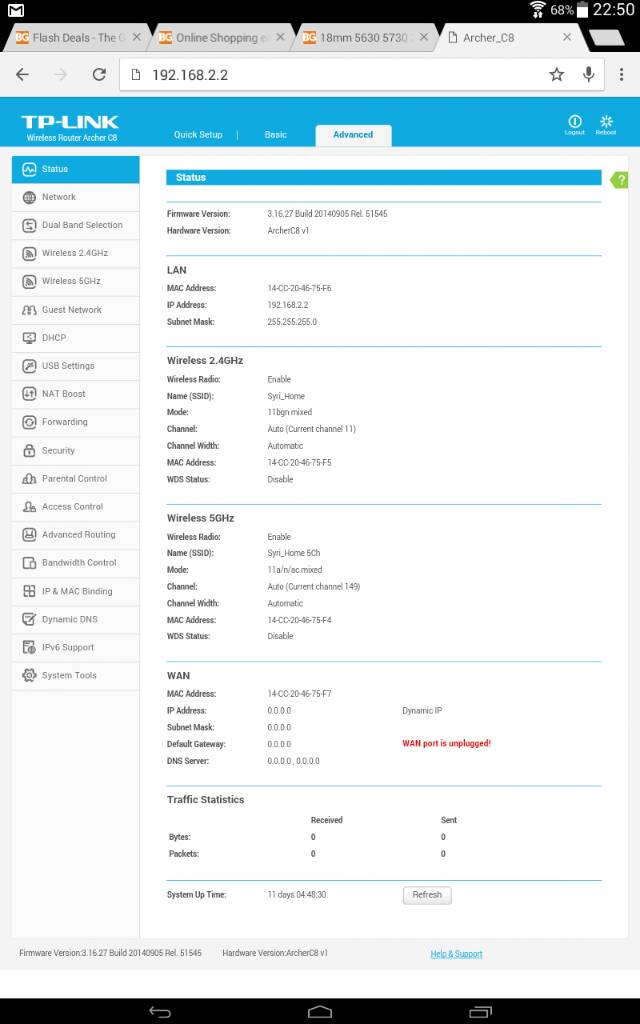The width and height of the screenshot is (640, 1024).
Task: Tap the microphone voice search icon
Action: [589, 74]
